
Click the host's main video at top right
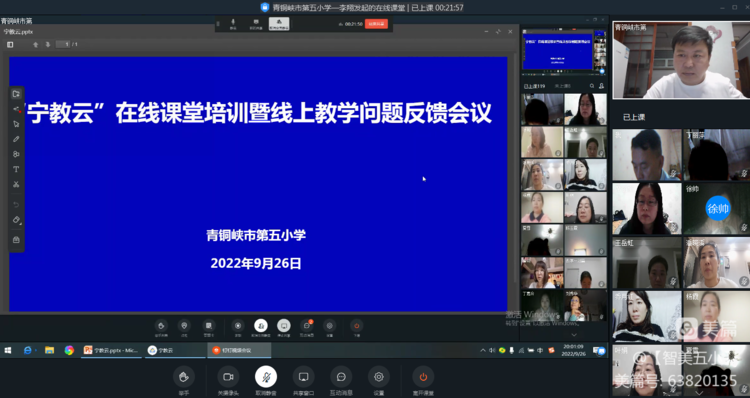click(x=681, y=60)
